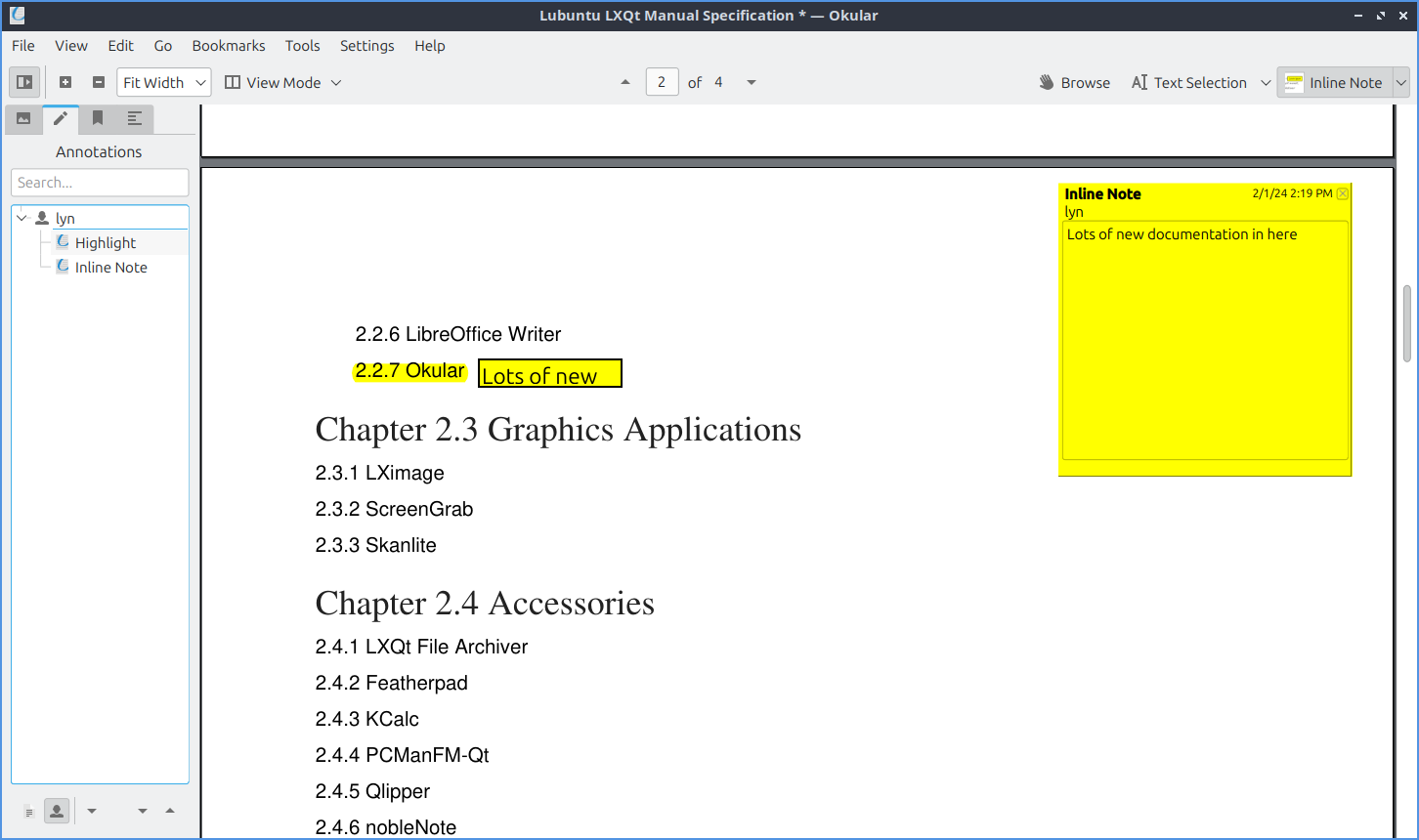Screen dimensions: 1419x840
Task: Click the vertical document scrollbar handle
Action: (x=1406, y=323)
